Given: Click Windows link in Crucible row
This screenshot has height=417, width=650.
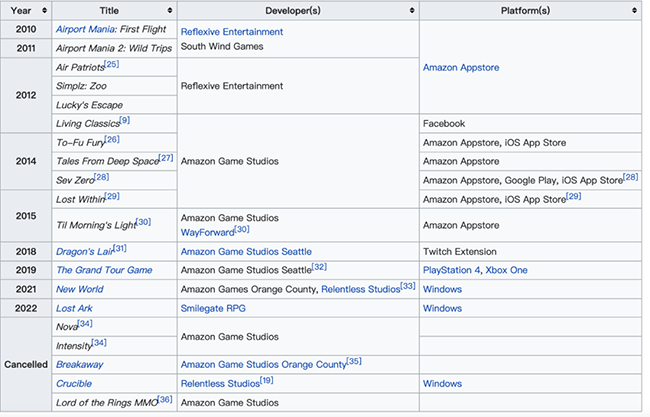Looking at the screenshot, I should pos(442,383).
